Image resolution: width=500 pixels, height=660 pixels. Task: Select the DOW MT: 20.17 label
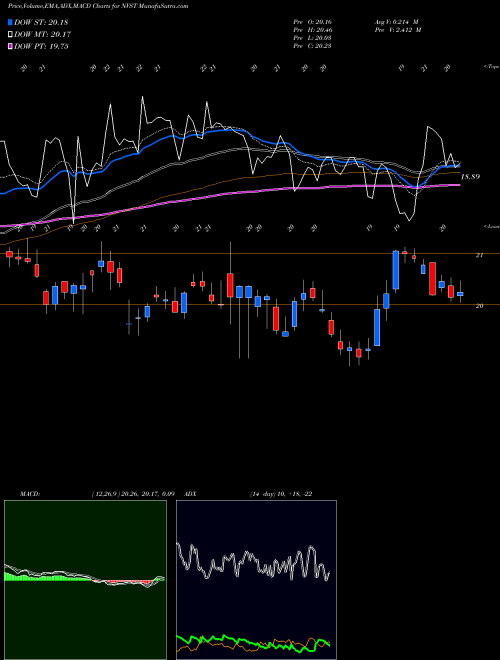coord(42,35)
